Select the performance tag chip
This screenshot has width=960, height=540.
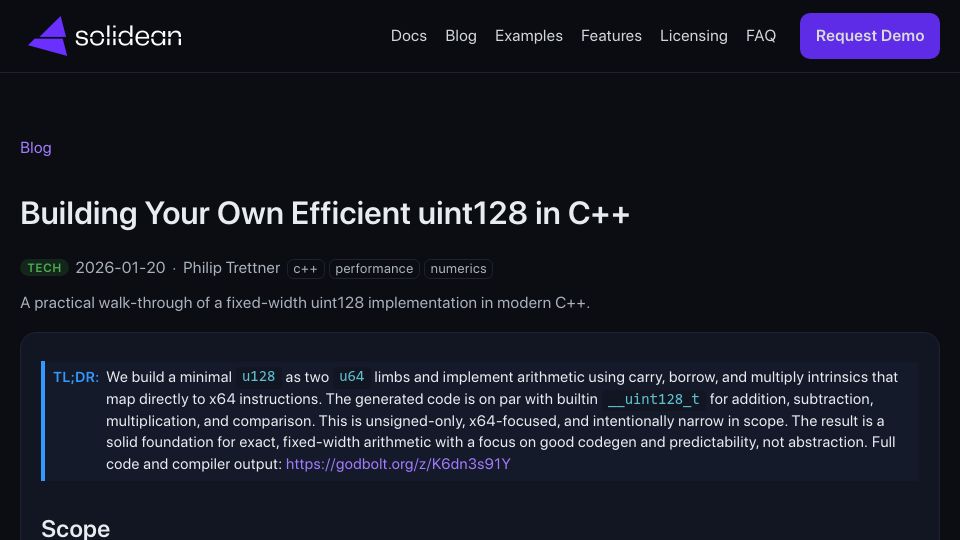click(x=374, y=269)
